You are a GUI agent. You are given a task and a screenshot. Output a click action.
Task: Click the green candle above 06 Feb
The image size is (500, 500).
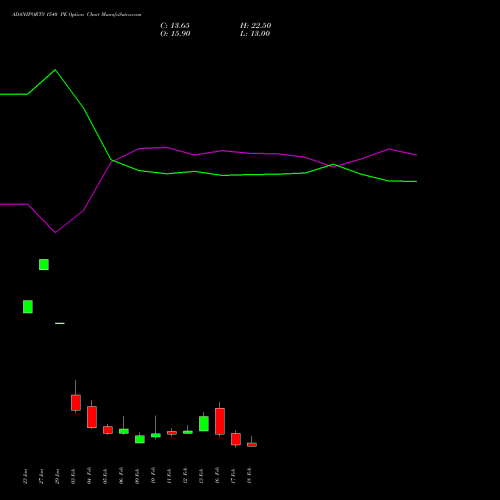pos(124,431)
